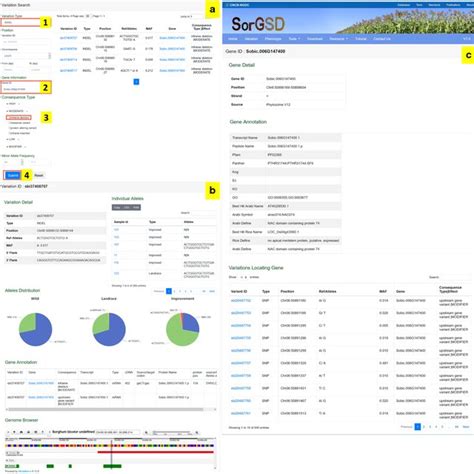Select the inframe deletion consequence option
The image size is (474, 474).
tap(19, 117)
